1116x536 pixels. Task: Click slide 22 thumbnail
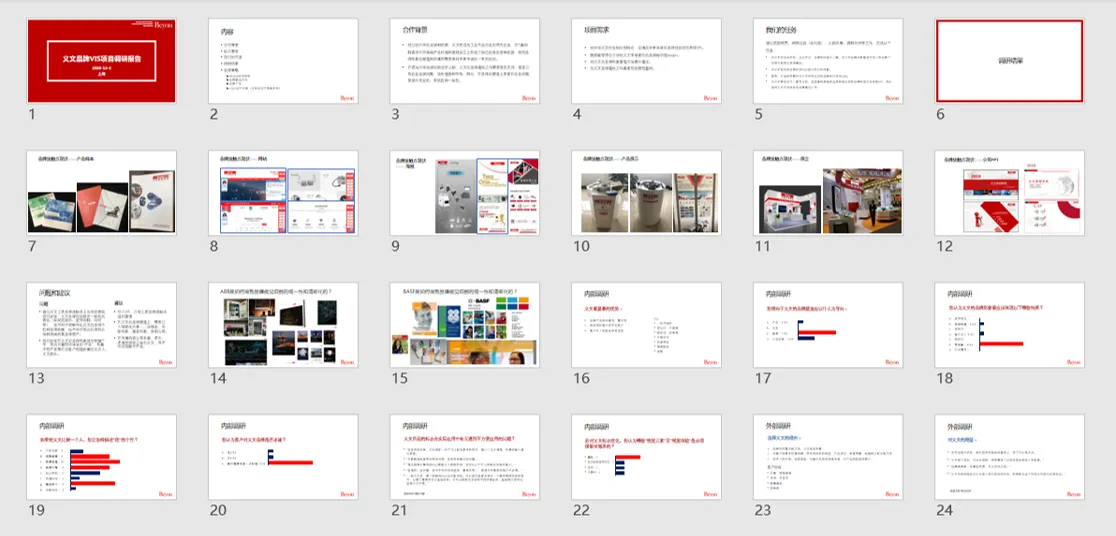647,457
